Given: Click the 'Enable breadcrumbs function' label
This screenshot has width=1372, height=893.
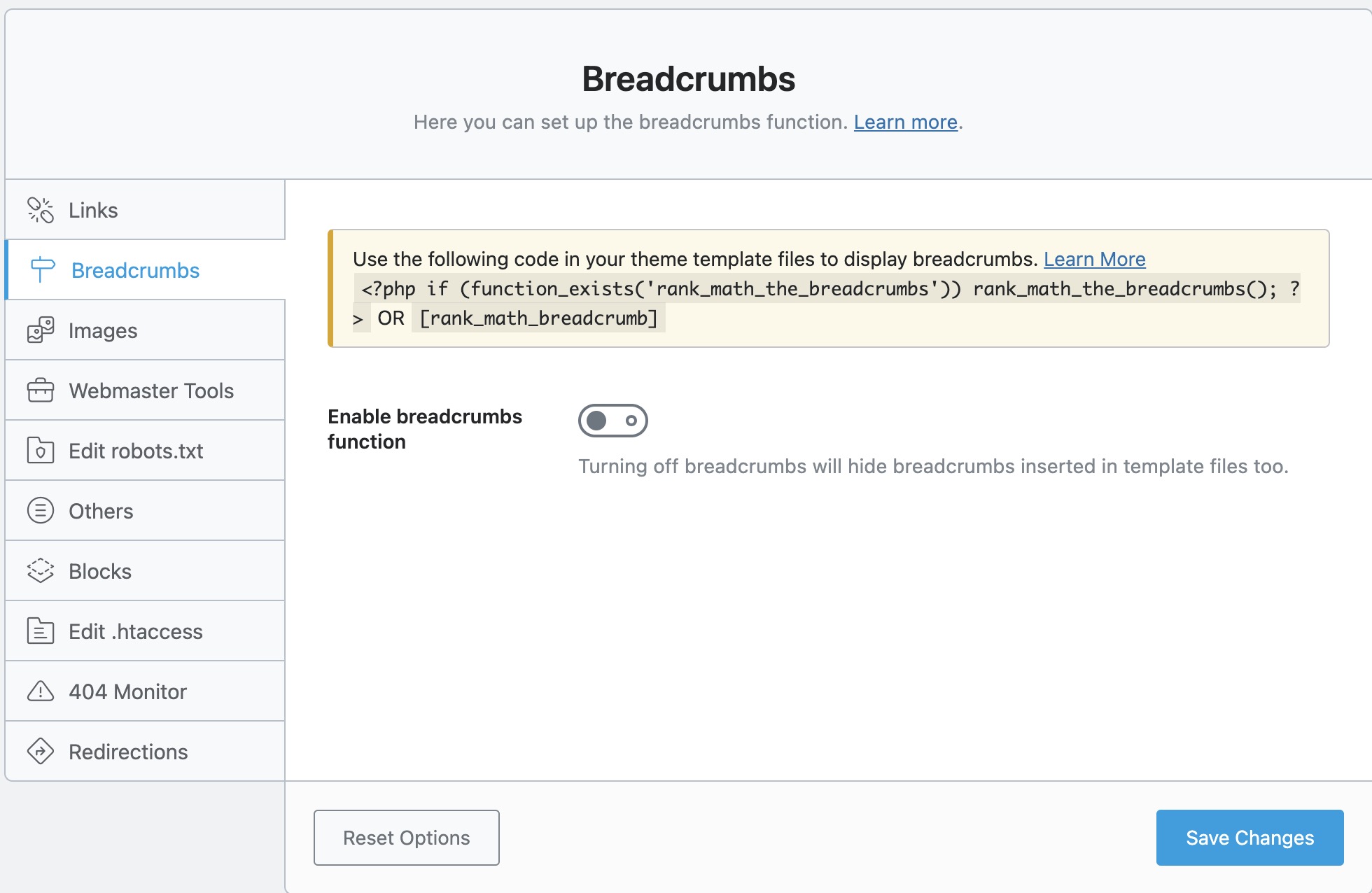Looking at the screenshot, I should click(425, 429).
